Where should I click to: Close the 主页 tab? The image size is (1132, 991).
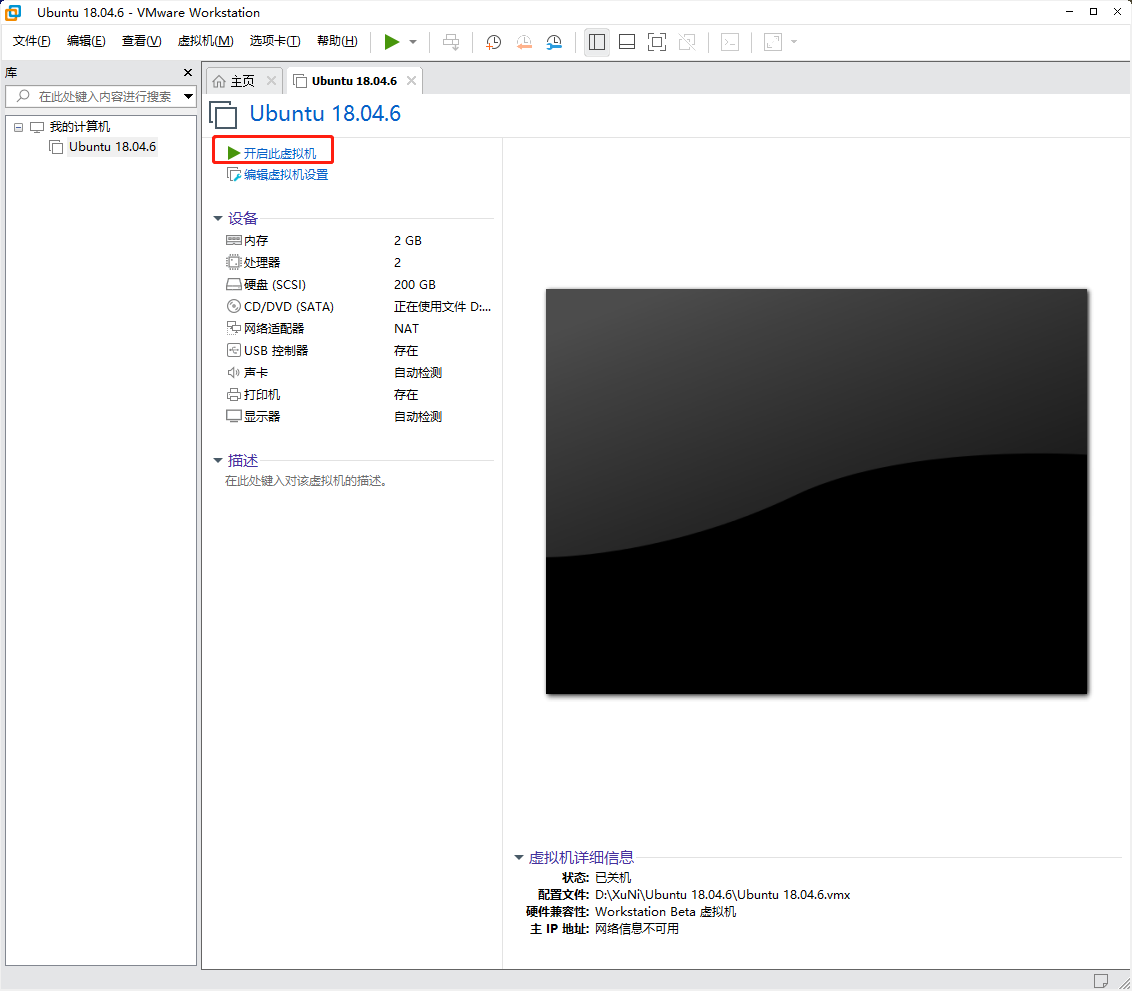pos(271,81)
